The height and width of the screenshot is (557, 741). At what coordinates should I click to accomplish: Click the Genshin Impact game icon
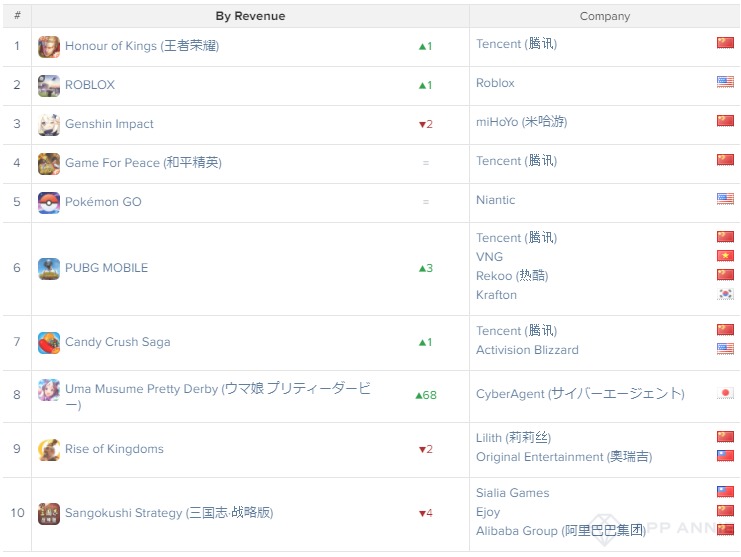49,125
